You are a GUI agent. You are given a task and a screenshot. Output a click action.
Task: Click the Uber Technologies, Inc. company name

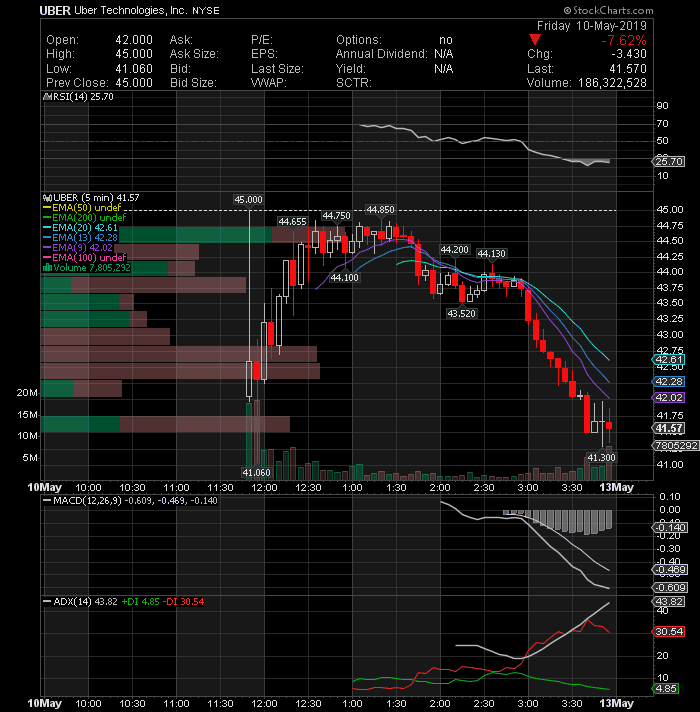click(131, 10)
